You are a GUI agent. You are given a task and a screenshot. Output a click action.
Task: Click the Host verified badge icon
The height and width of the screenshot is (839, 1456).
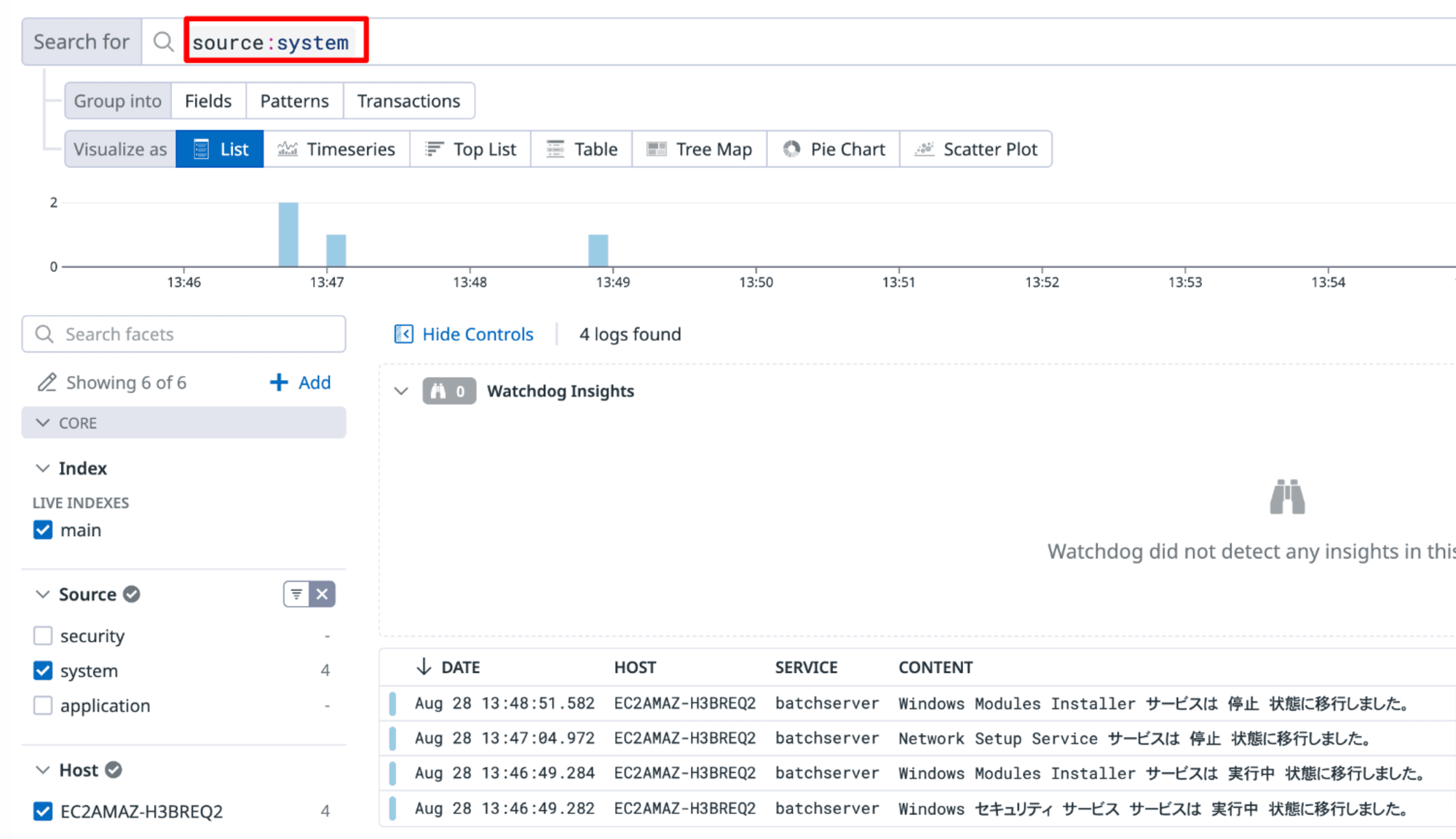114,770
